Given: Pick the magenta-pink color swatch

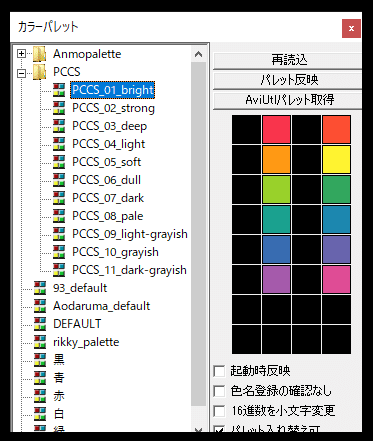Looking at the screenshot, I should [x=336, y=279].
